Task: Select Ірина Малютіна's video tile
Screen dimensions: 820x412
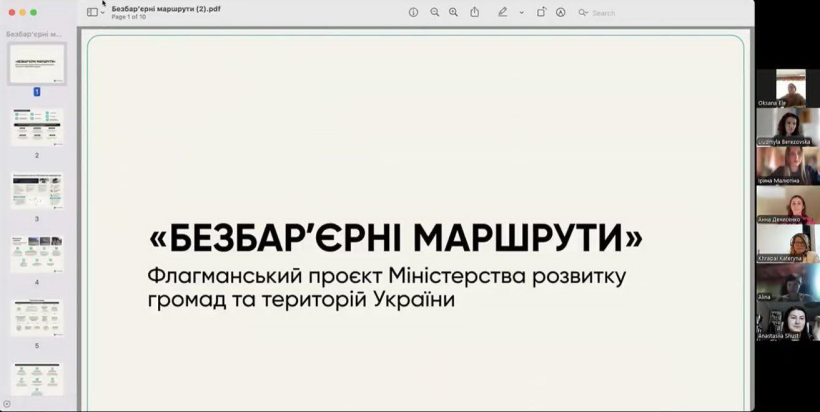Action: [x=788, y=166]
